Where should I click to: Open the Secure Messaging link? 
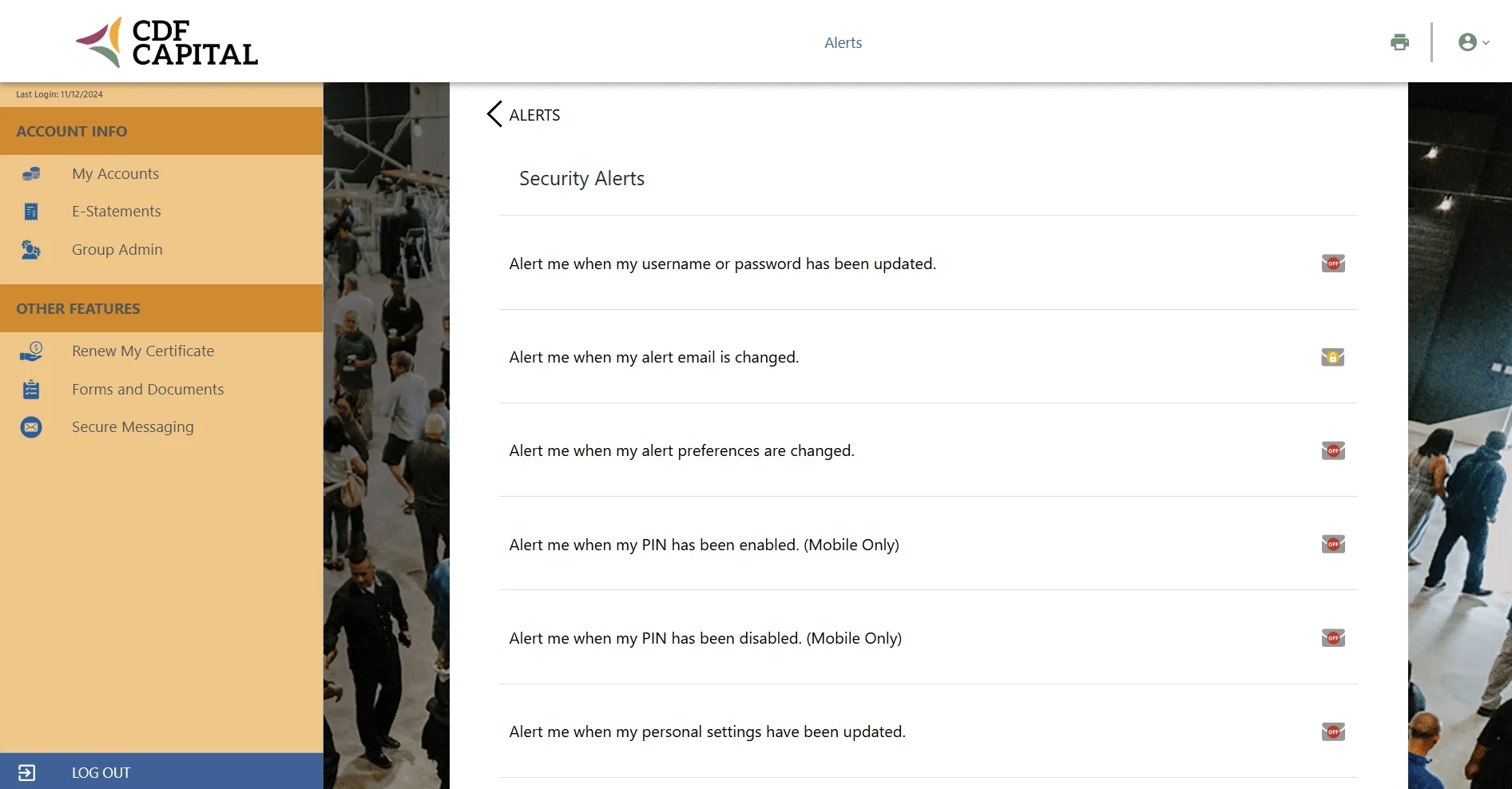click(133, 427)
